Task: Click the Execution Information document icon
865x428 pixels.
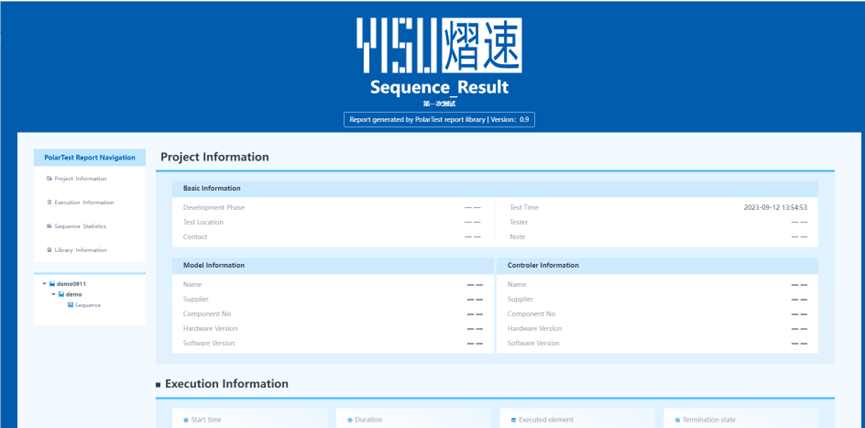Action: pos(49,202)
